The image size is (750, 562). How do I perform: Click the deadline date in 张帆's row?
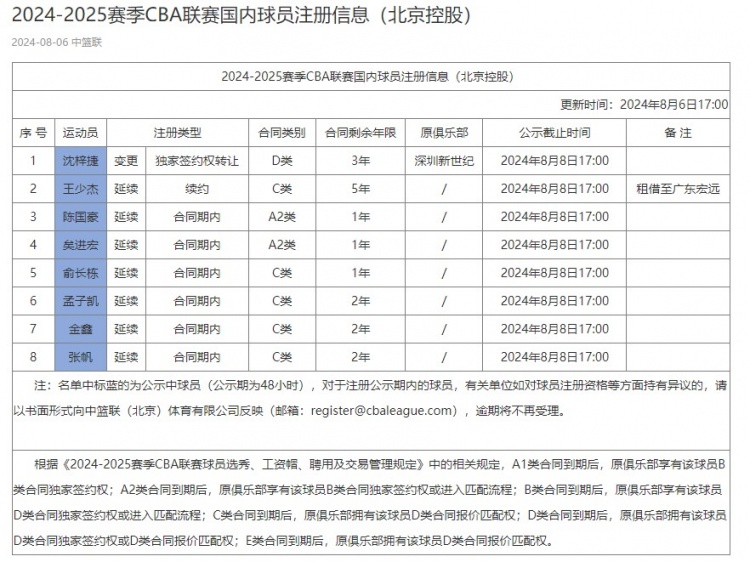click(554, 357)
